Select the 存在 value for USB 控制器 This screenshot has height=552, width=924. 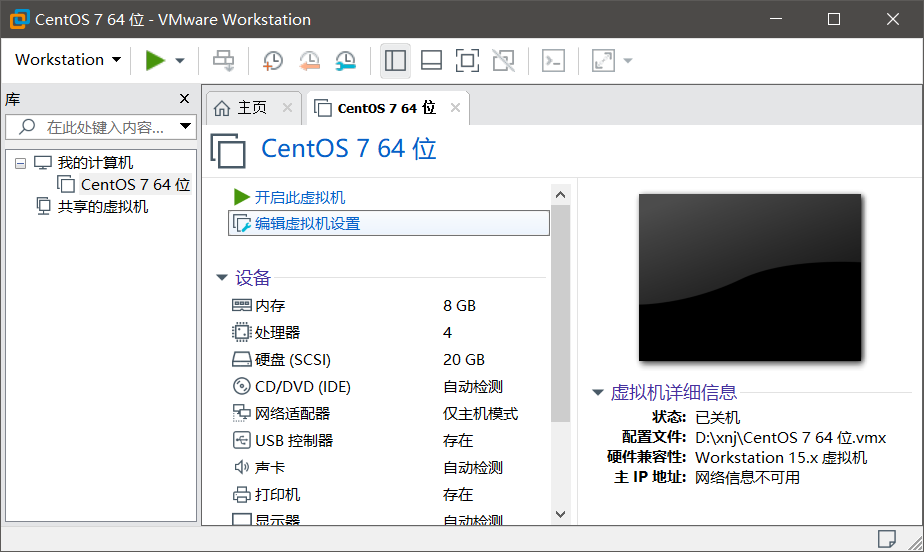pyautogui.click(x=457, y=441)
